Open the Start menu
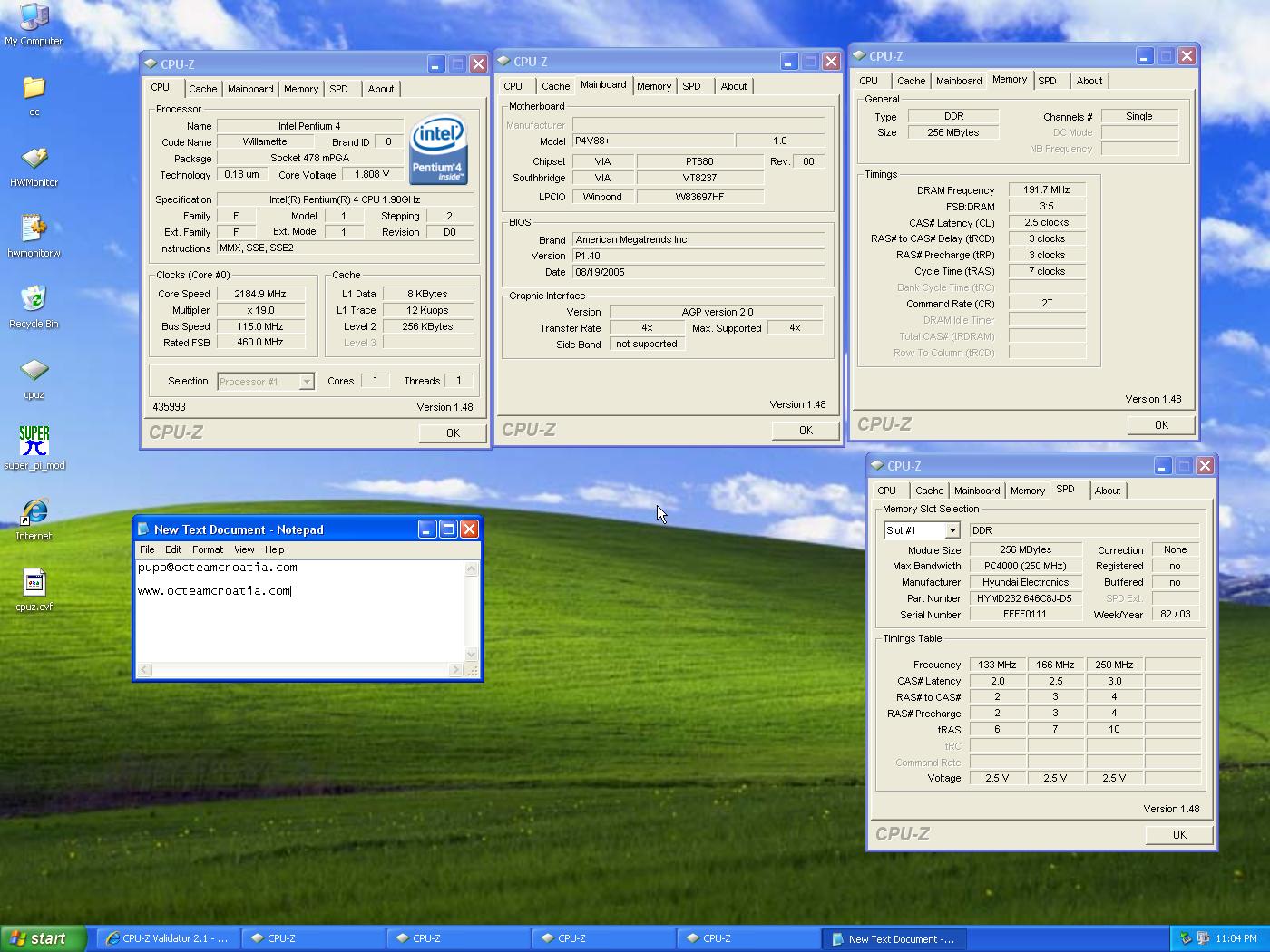 pyautogui.click(x=44, y=938)
